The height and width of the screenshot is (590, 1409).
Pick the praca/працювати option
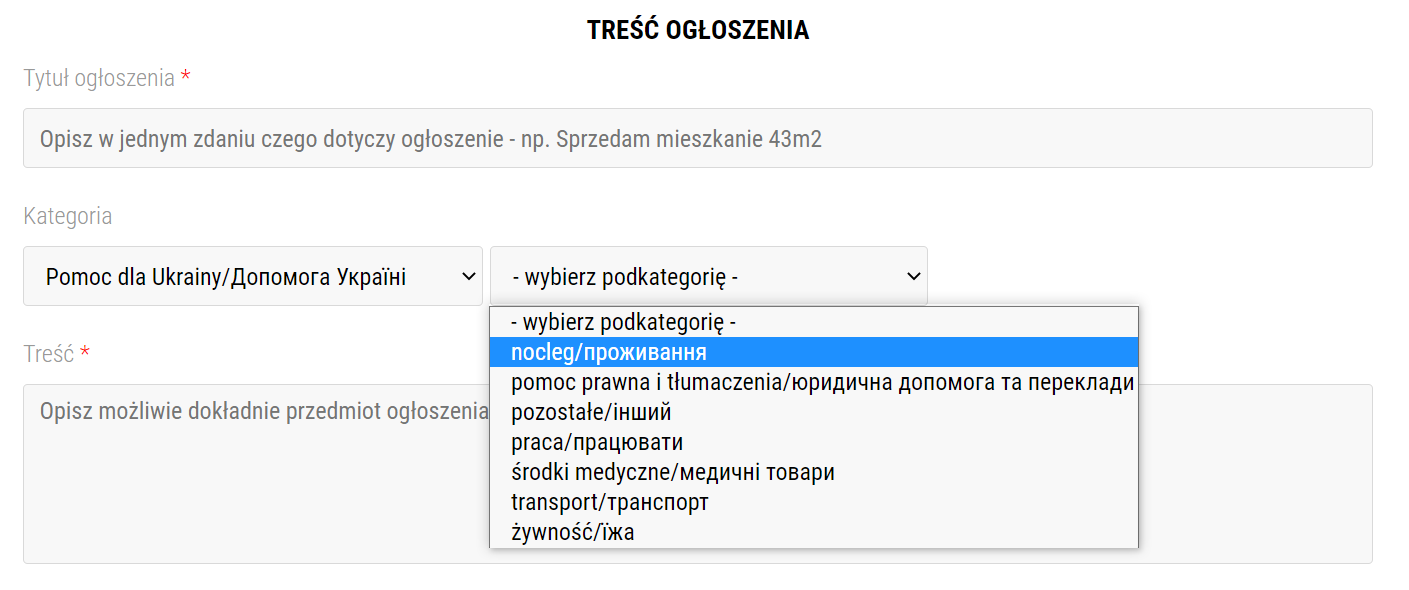tap(814, 442)
